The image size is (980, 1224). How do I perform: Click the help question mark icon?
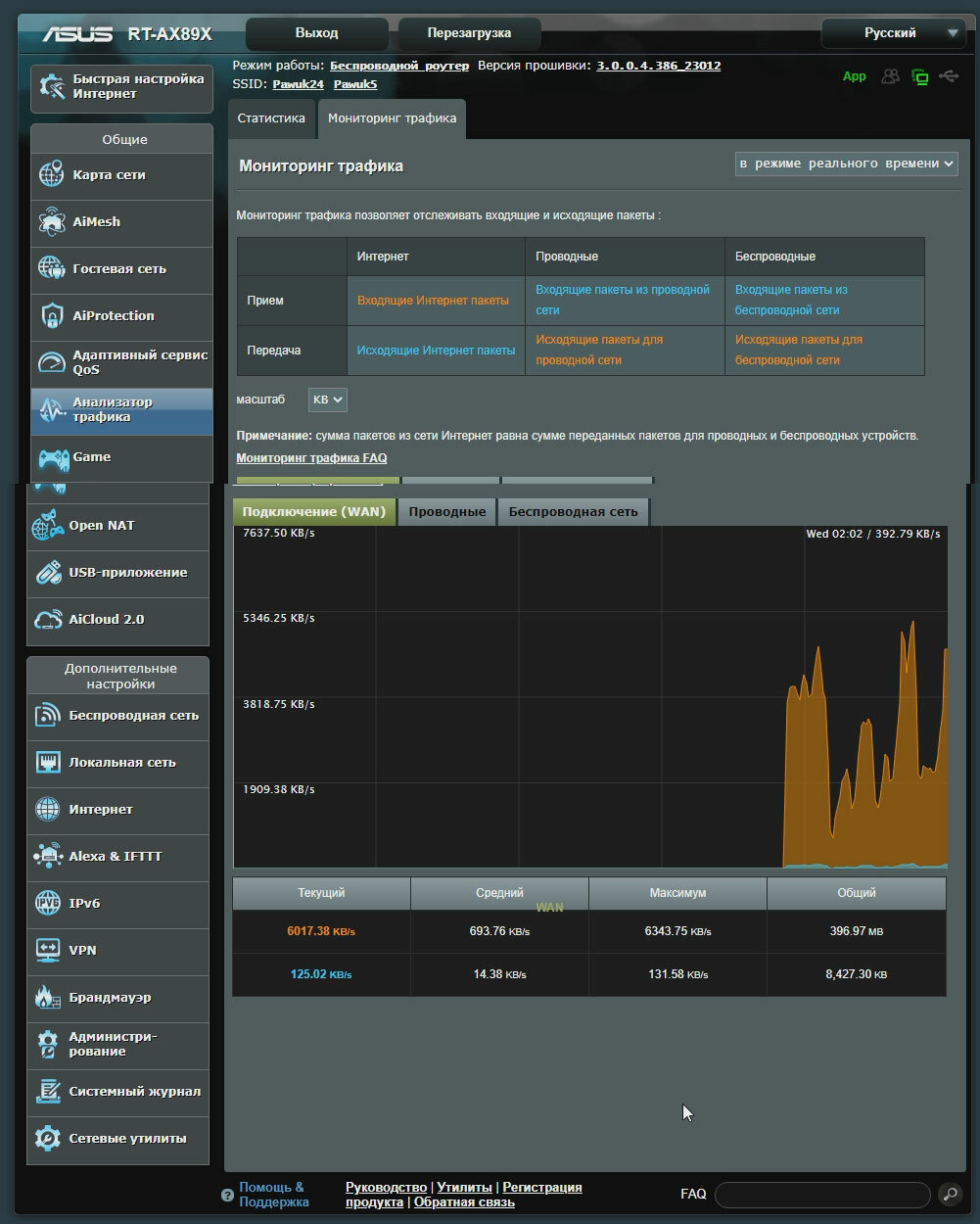pos(227,1196)
